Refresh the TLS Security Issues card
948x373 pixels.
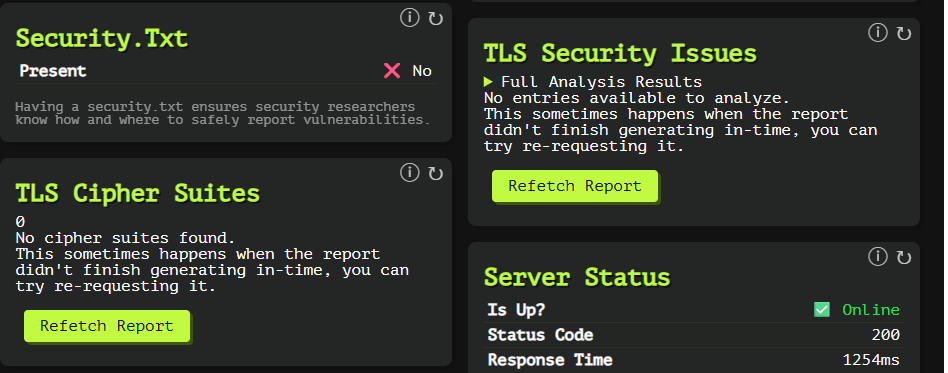pyautogui.click(x=904, y=34)
